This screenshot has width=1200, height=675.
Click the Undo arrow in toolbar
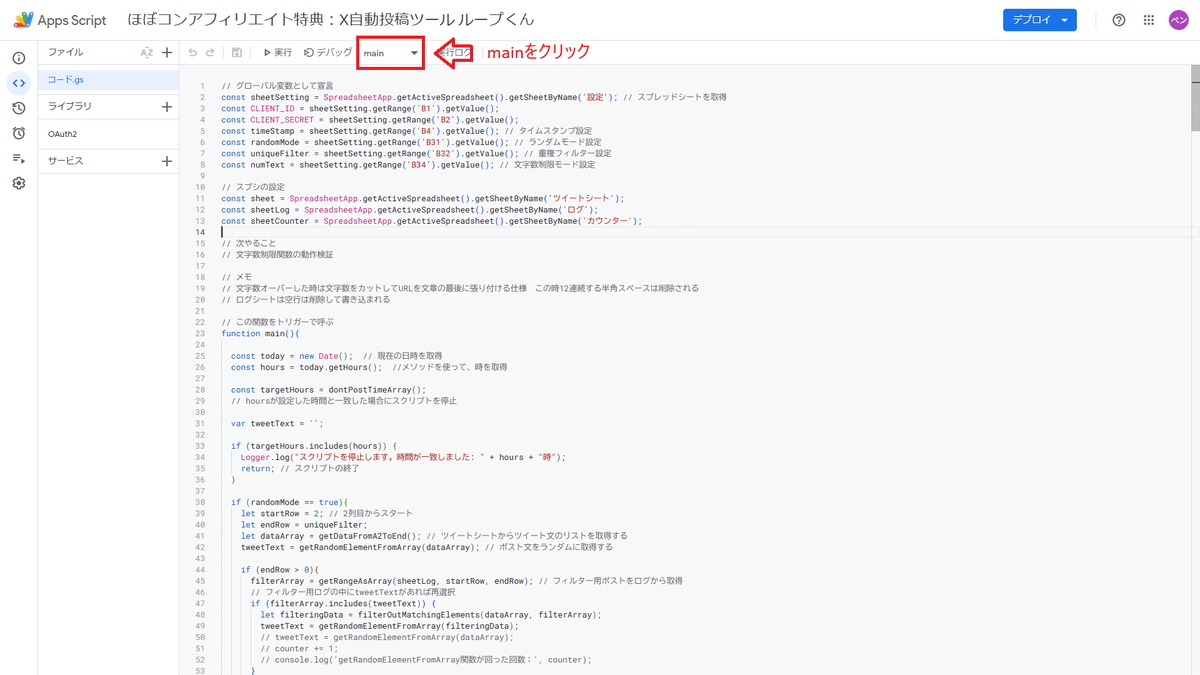click(x=193, y=53)
